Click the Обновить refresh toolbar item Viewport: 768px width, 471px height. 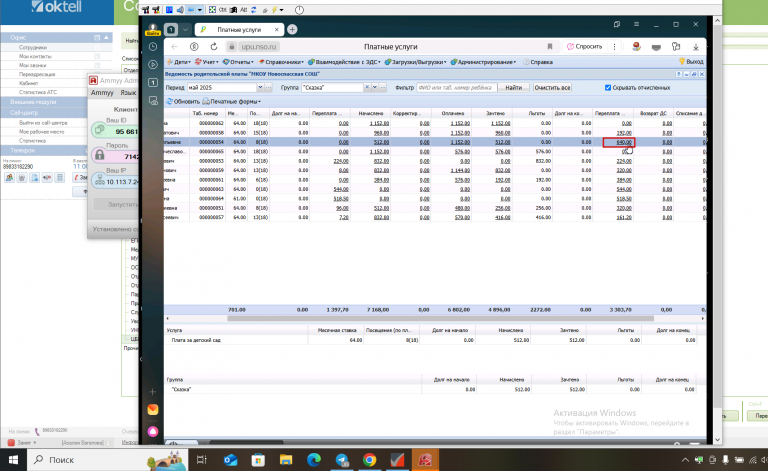coord(183,101)
